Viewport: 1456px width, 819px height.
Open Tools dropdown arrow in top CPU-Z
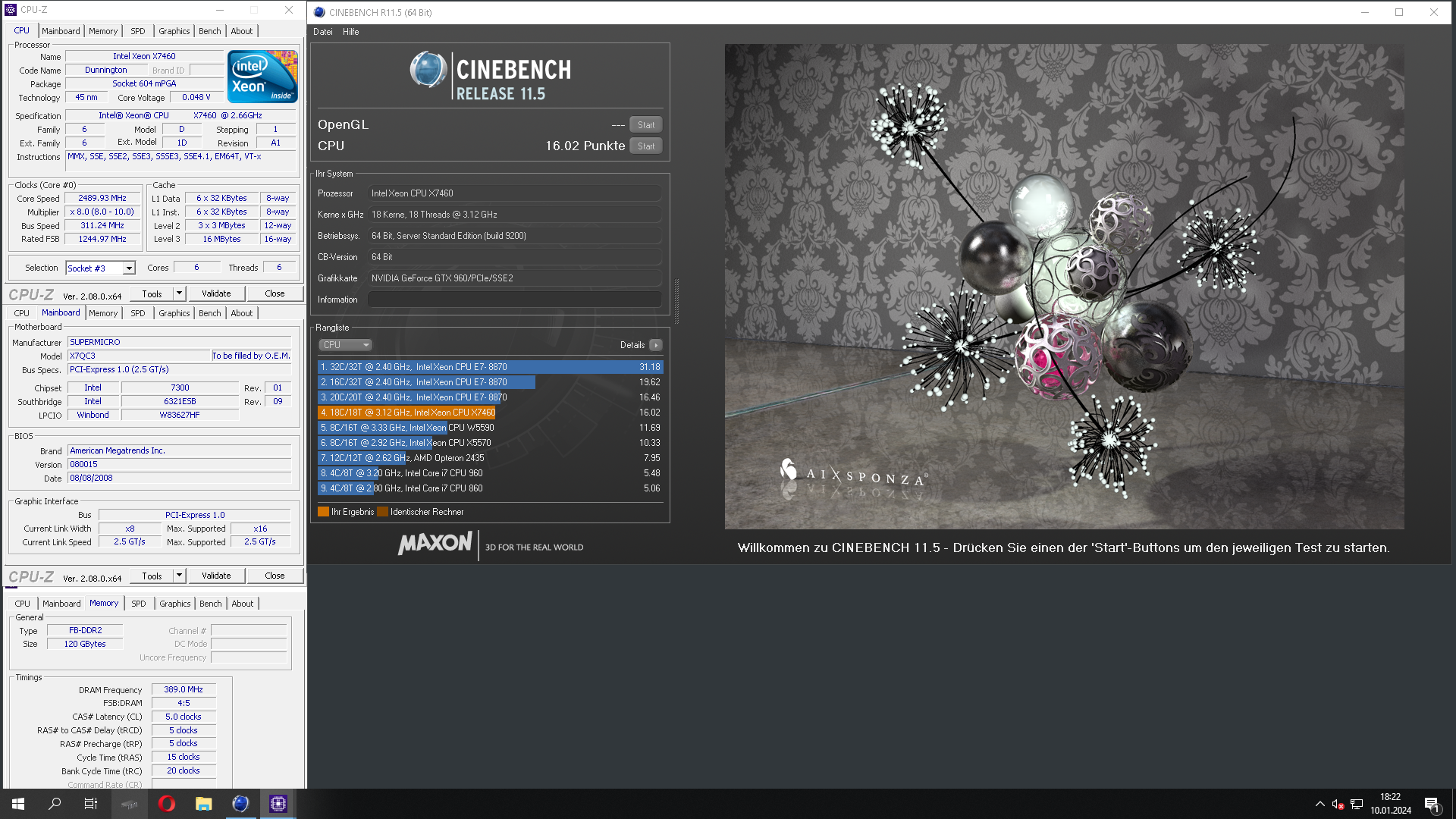(x=180, y=293)
